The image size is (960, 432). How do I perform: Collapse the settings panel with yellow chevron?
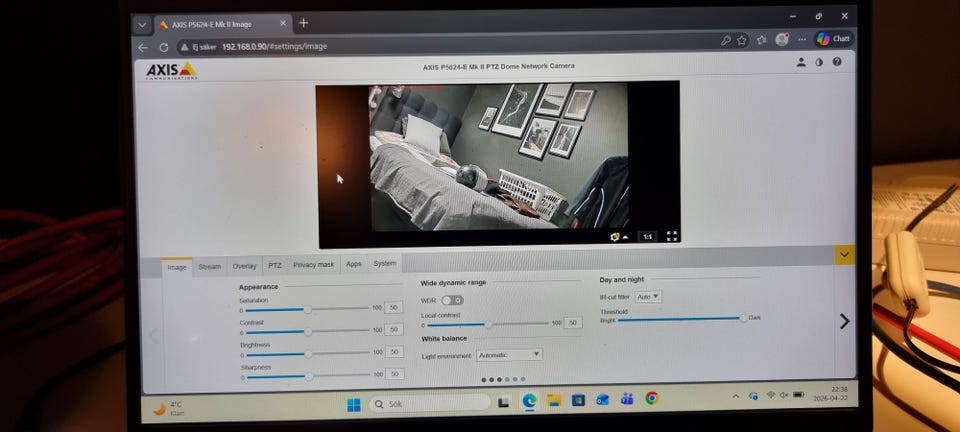[x=845, y=255]
